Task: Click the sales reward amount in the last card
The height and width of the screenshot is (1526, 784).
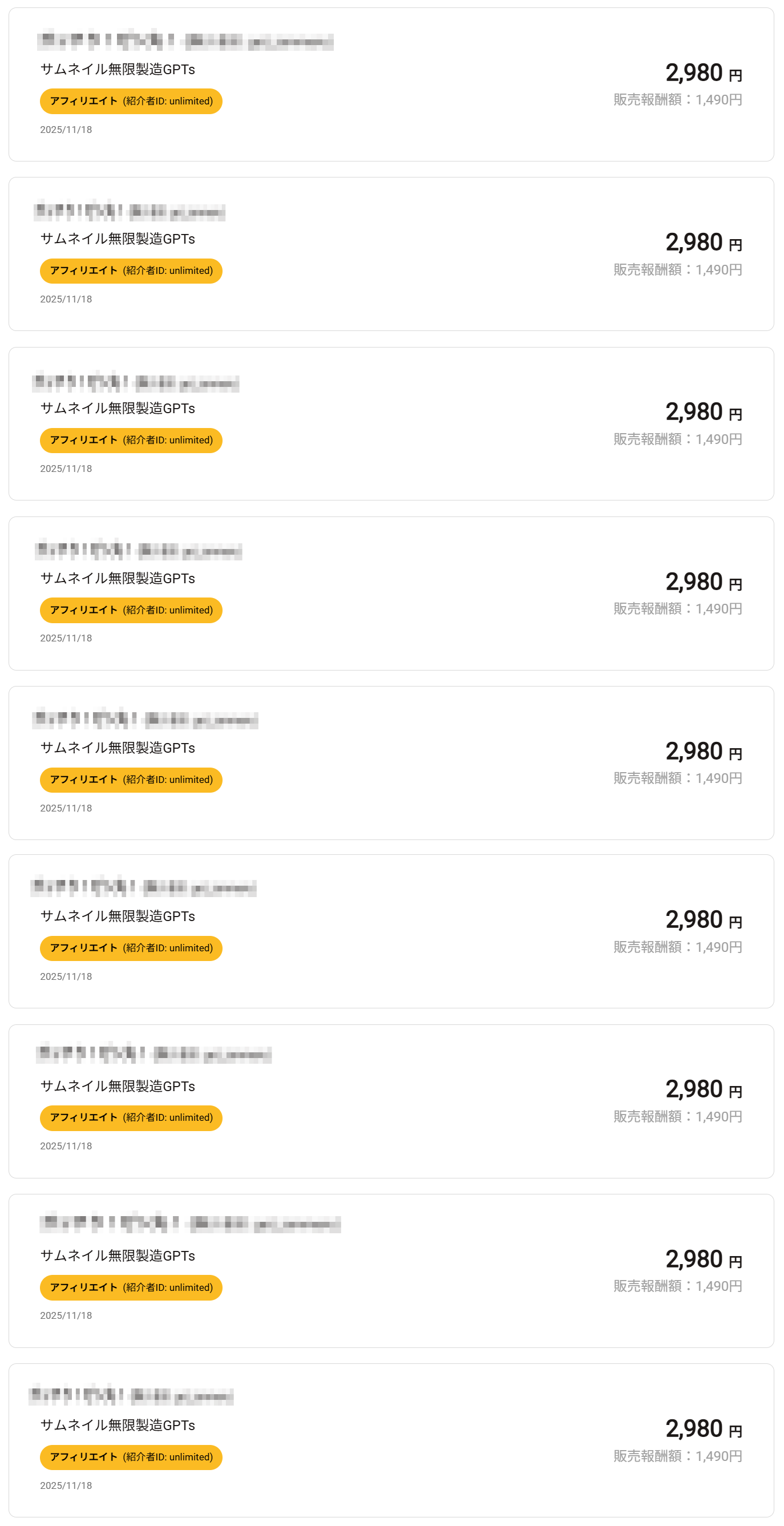Action: point(677,1455)
